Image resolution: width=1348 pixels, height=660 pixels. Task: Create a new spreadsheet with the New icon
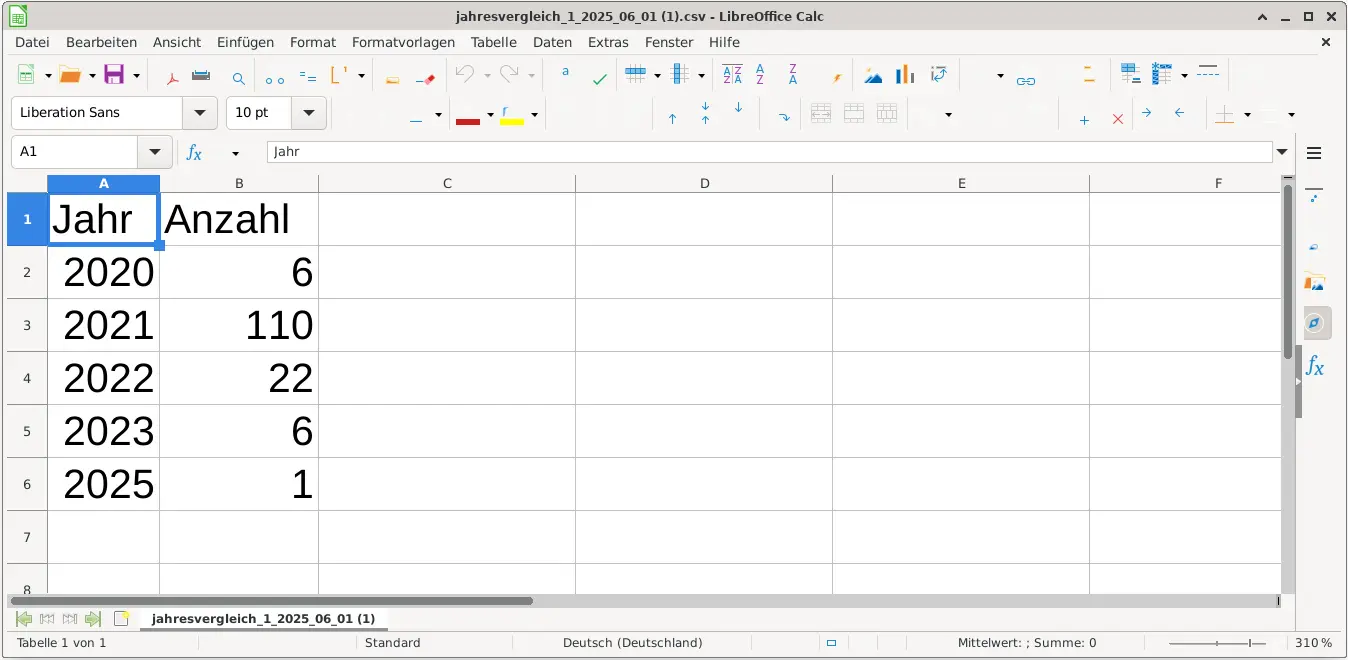[x=26, y=76]
